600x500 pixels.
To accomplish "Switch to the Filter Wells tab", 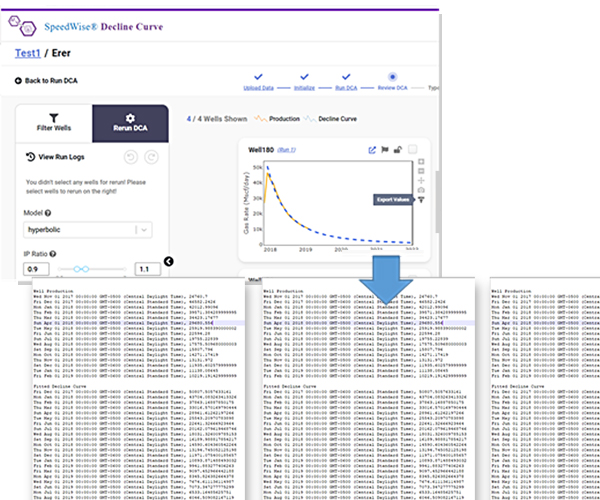I will [x=54, y=123].
